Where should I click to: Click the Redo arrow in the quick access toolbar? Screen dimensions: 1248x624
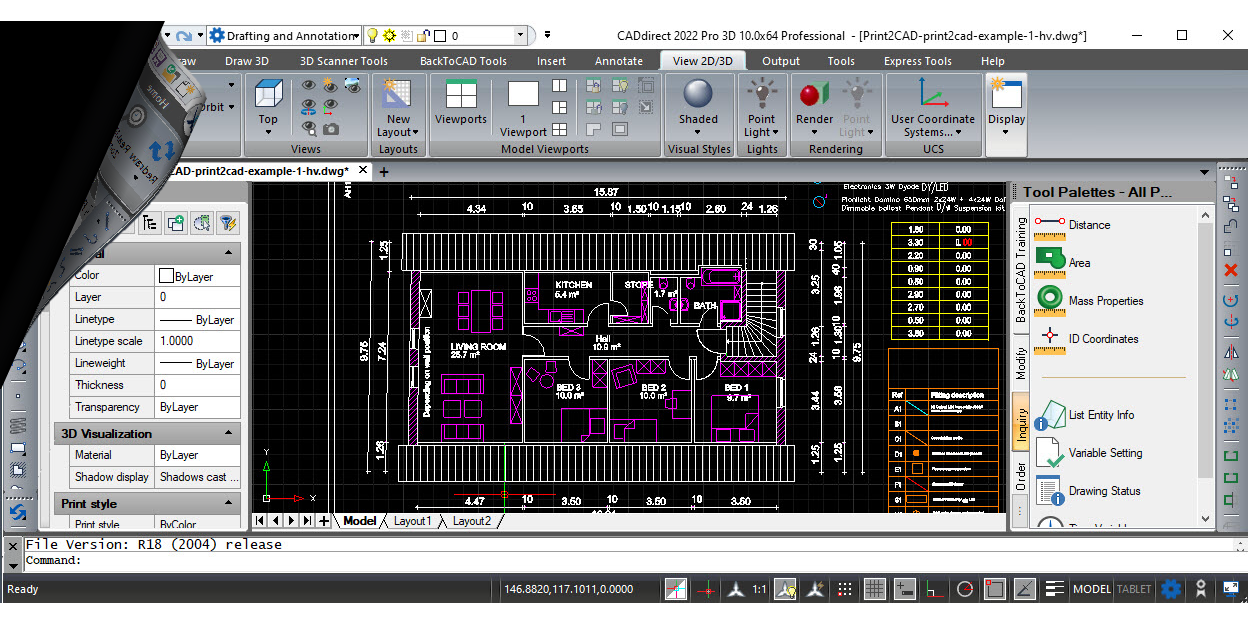click(x=182, y=35)
